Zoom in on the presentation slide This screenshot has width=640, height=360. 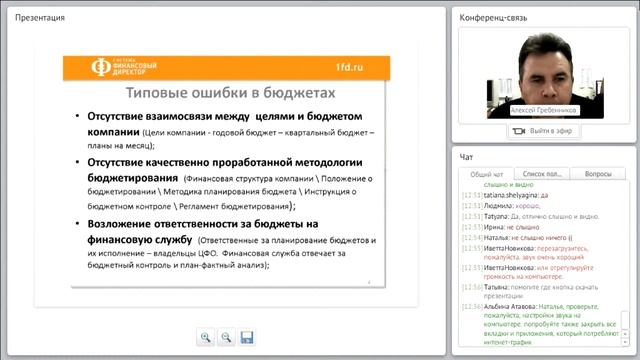tap(205, 337)
